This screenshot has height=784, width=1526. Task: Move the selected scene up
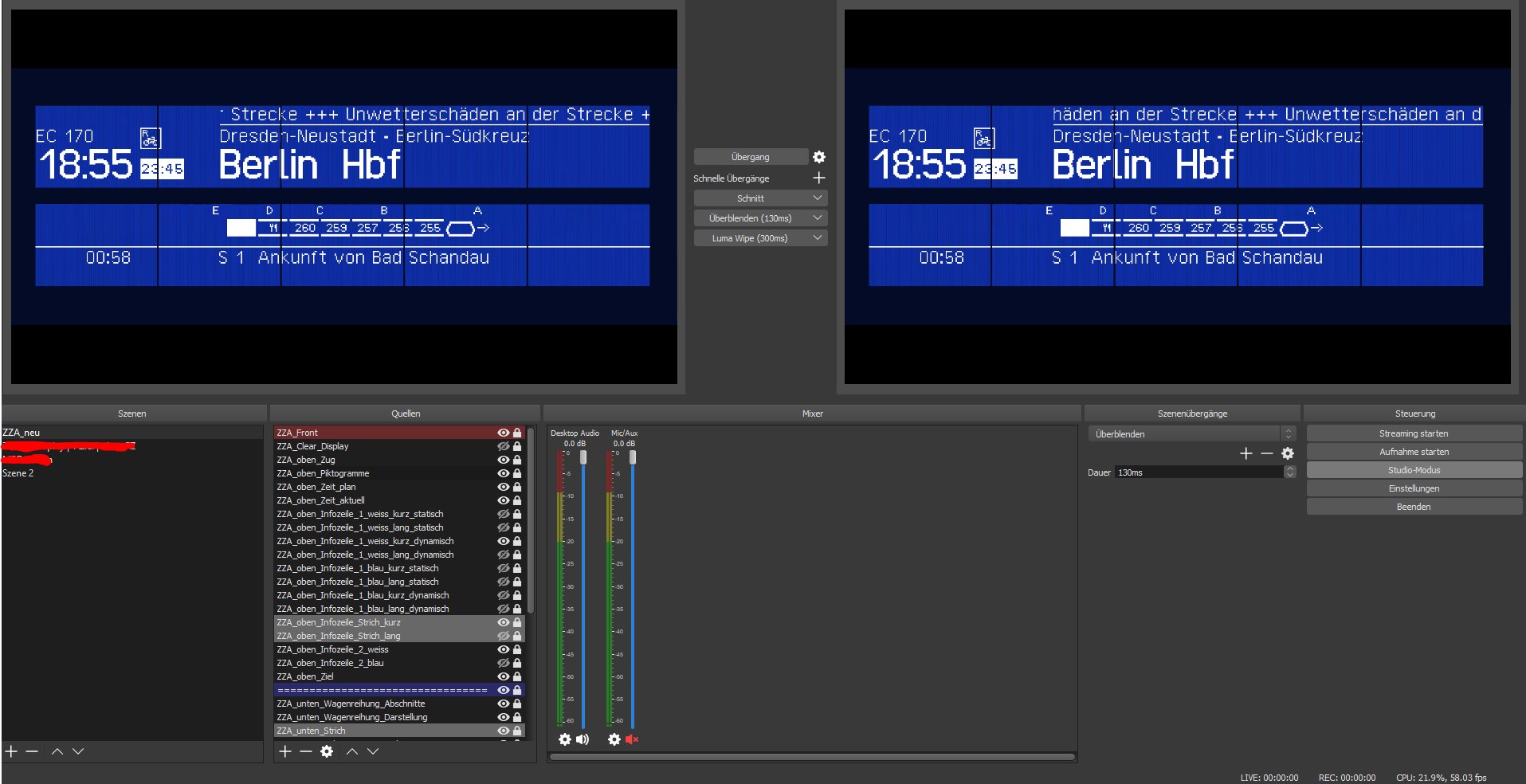57,751
